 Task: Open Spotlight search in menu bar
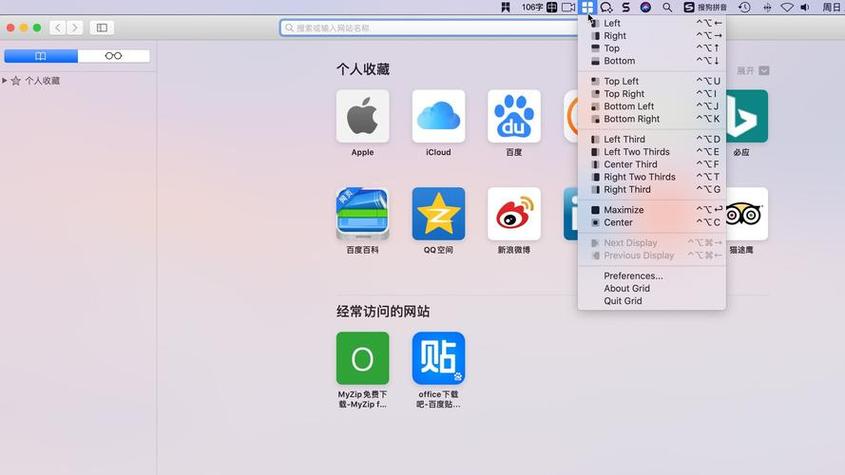point(667,7)
